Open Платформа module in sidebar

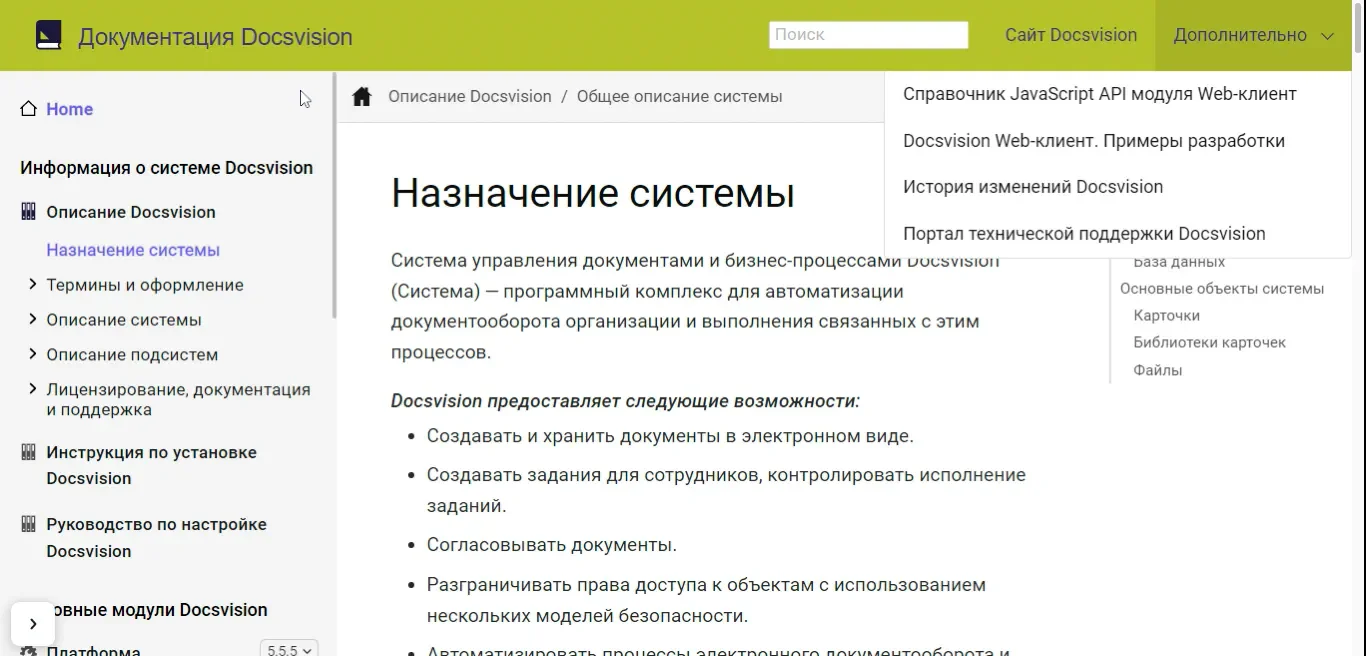[93, 651]
